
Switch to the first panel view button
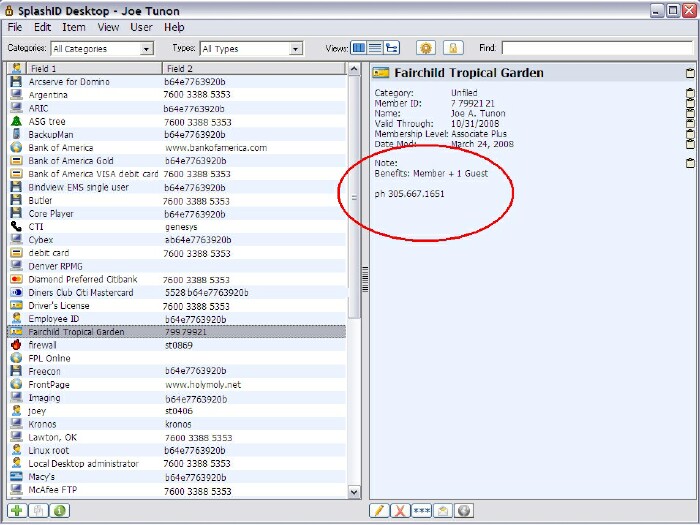point(359,48)
